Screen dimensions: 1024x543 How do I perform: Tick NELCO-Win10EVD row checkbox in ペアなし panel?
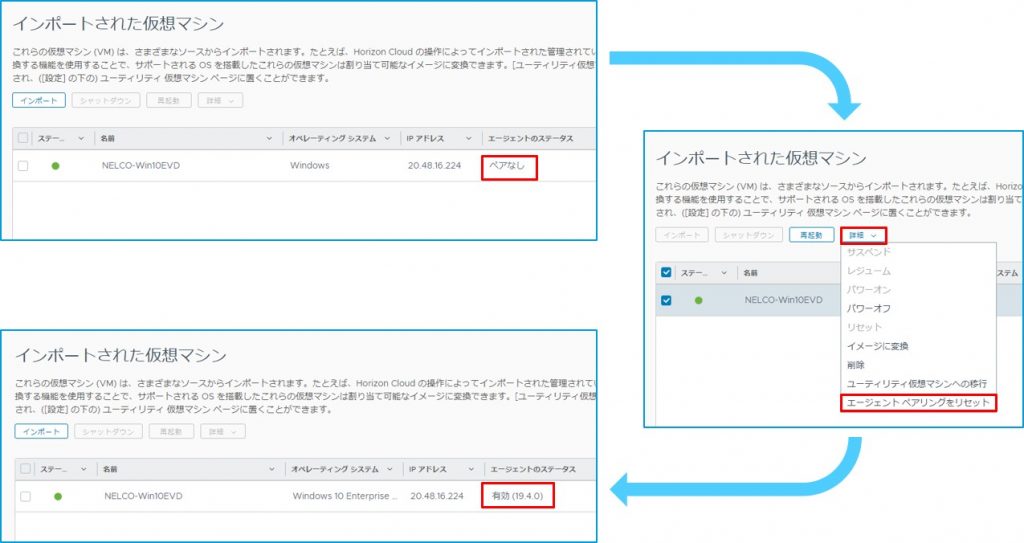pos(24,166)
